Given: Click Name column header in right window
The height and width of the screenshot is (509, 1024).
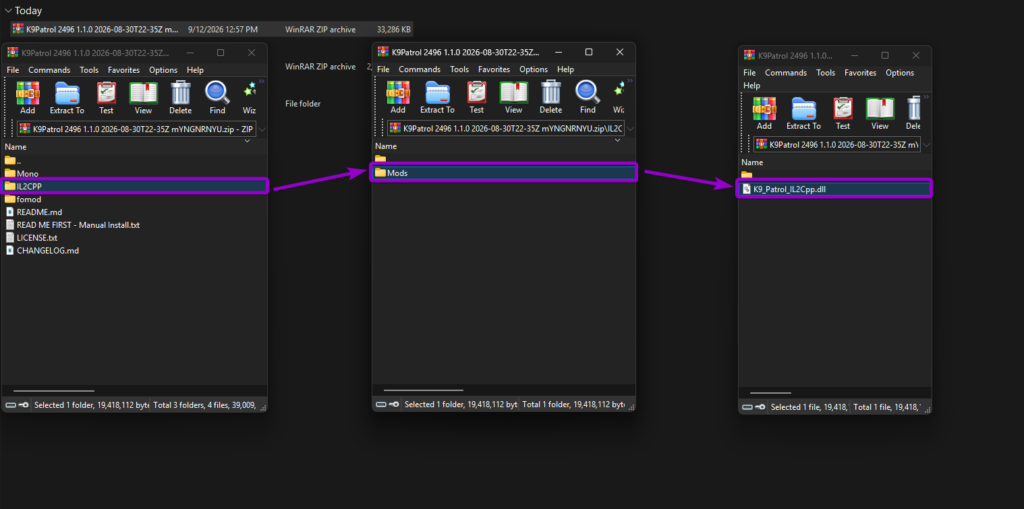Looking at the screenshot, I should click(752, 162).
